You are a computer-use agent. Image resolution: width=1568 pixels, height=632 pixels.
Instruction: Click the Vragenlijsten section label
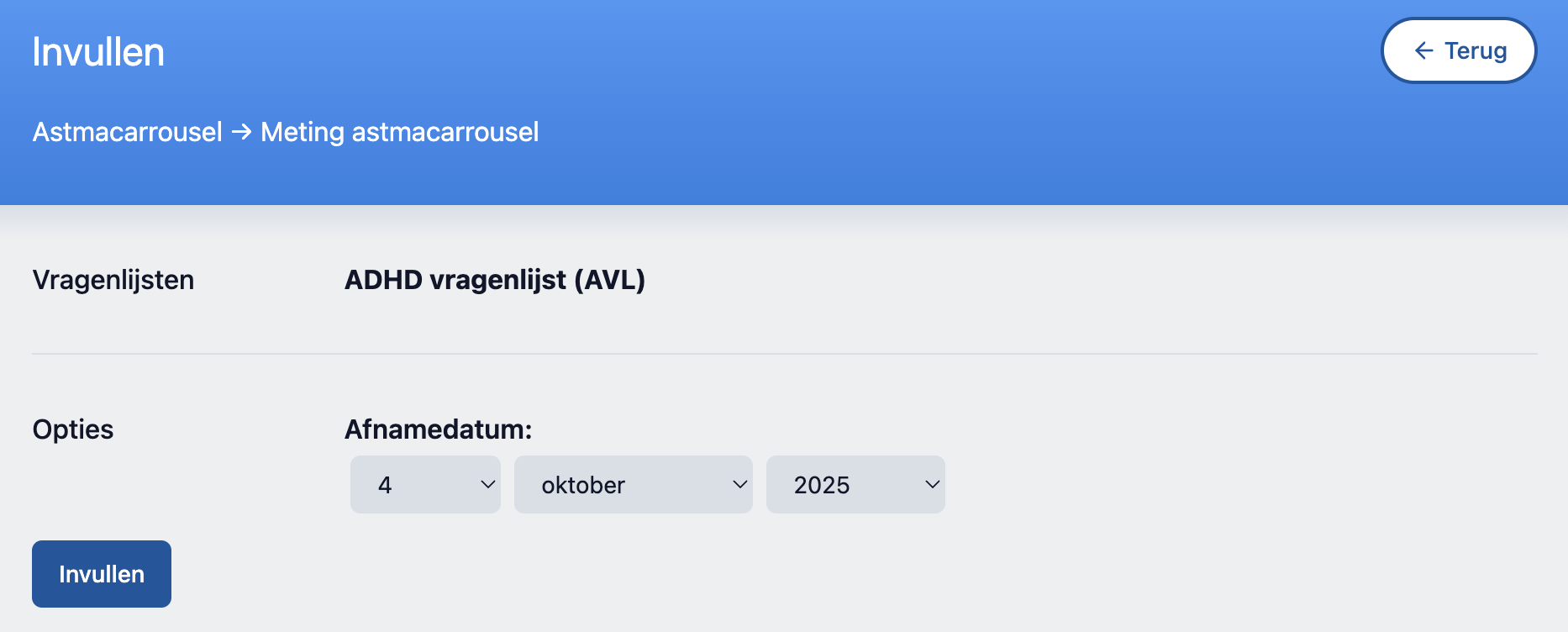[x=113, y=280]
